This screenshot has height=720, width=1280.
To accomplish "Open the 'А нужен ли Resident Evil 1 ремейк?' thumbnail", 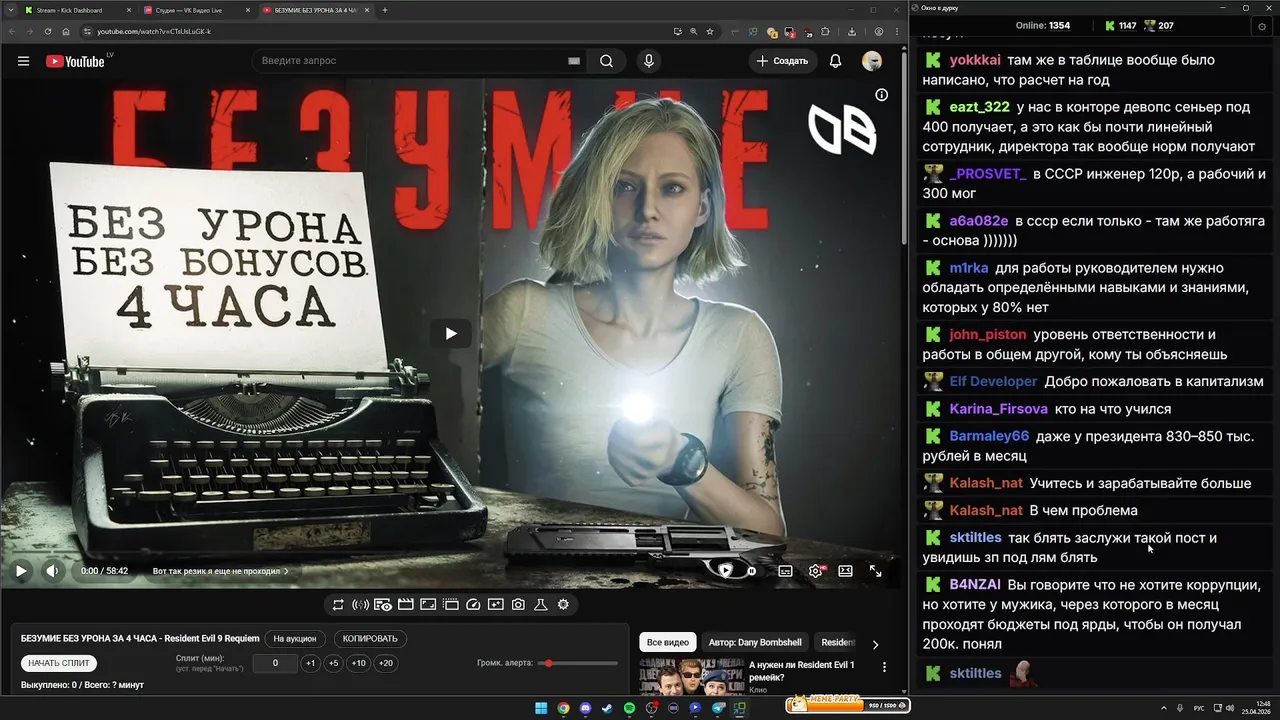I will click(690, 676).
